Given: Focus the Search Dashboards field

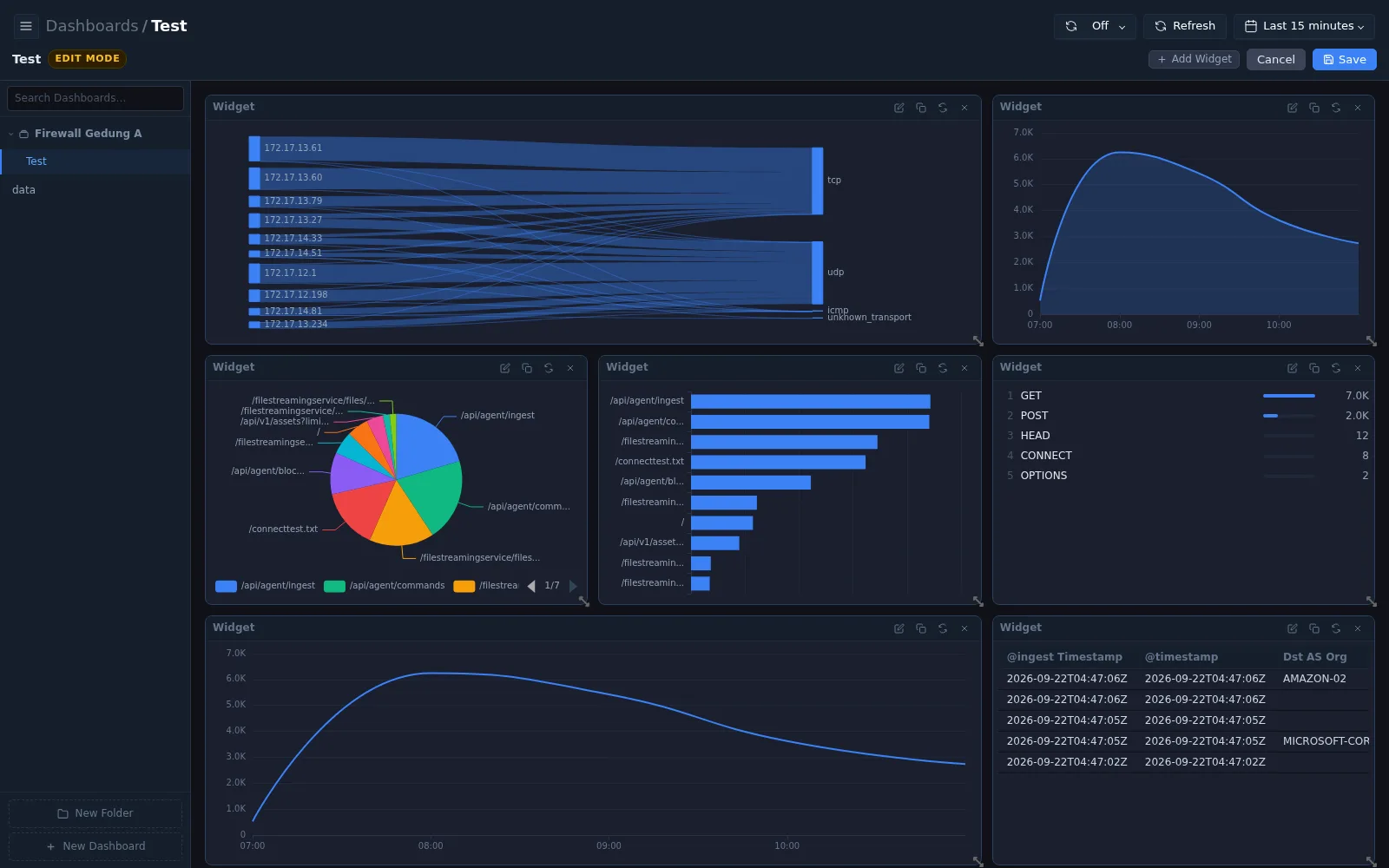Looking at the screenshot, I should click(x=95, y=98).
